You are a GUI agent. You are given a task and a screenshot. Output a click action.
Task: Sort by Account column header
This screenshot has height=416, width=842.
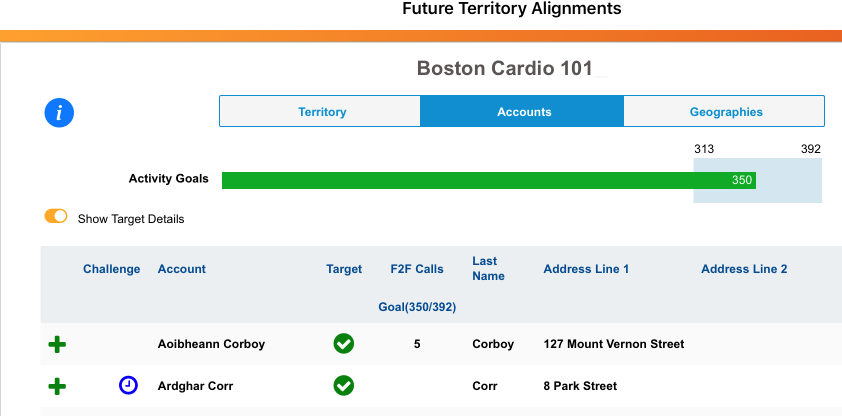182,269
